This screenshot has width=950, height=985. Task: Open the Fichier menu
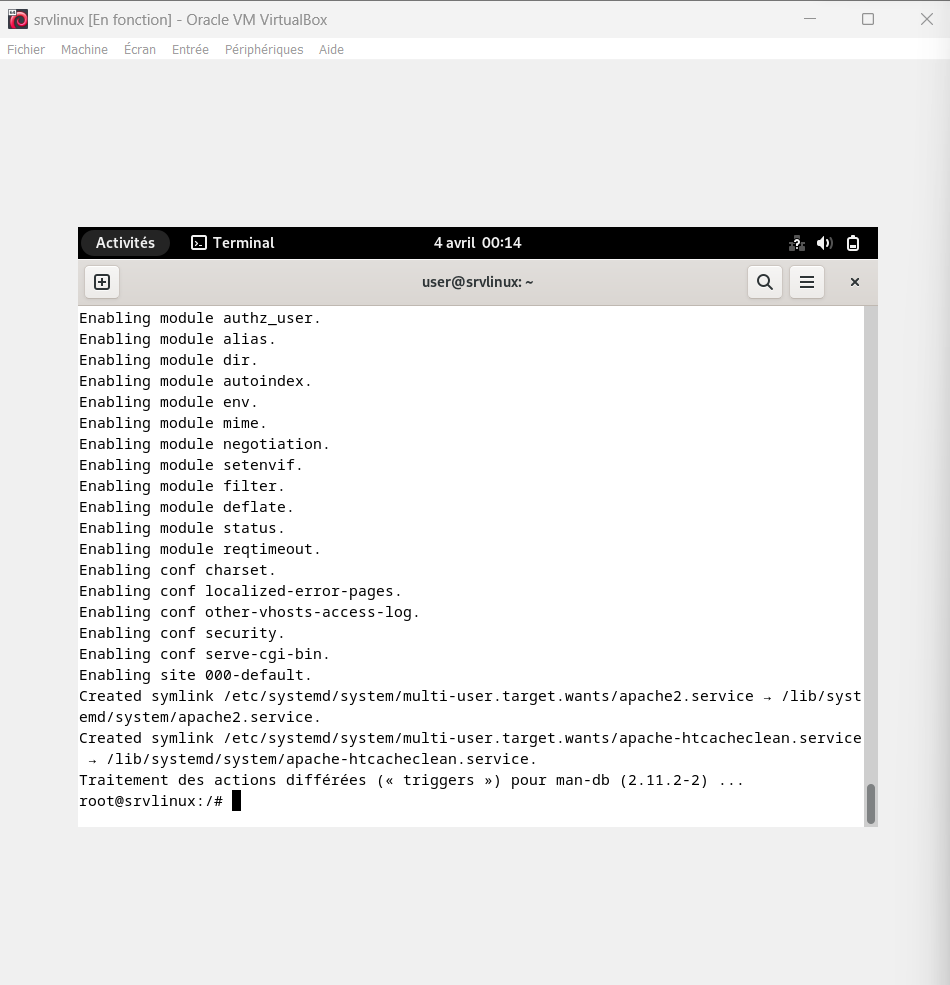click(26, 49)
